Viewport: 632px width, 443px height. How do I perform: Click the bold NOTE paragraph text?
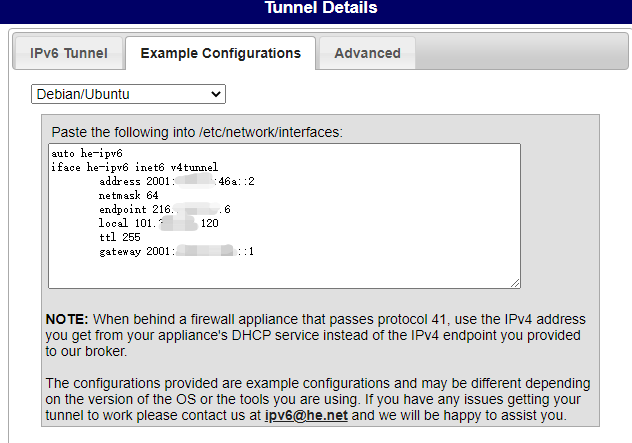(315, 335)
